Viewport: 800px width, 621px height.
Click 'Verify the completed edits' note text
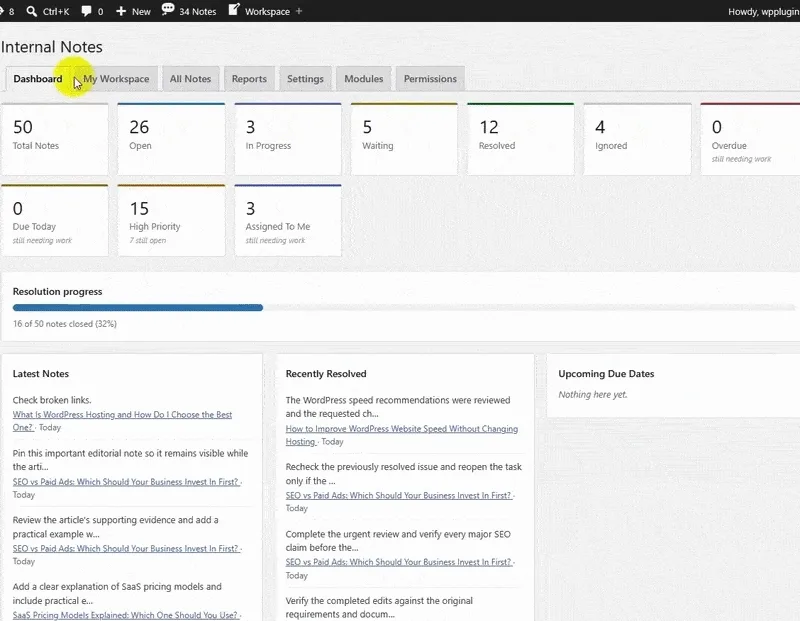tap(379, 607)
